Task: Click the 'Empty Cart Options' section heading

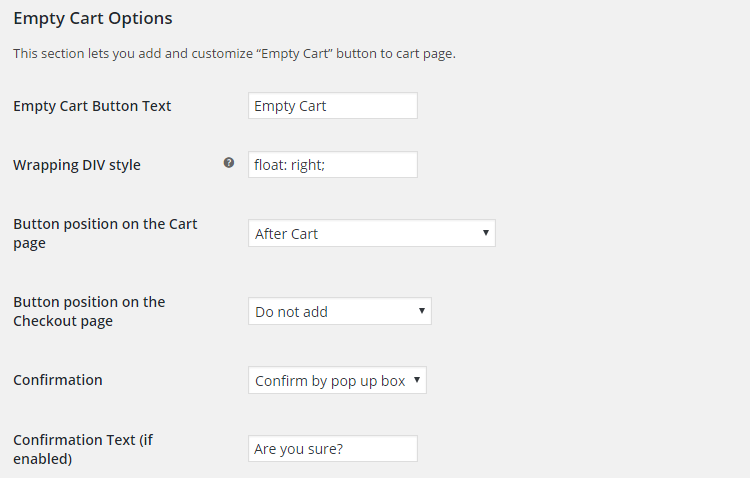Action: pyautogui.click(x=93, y=18)
